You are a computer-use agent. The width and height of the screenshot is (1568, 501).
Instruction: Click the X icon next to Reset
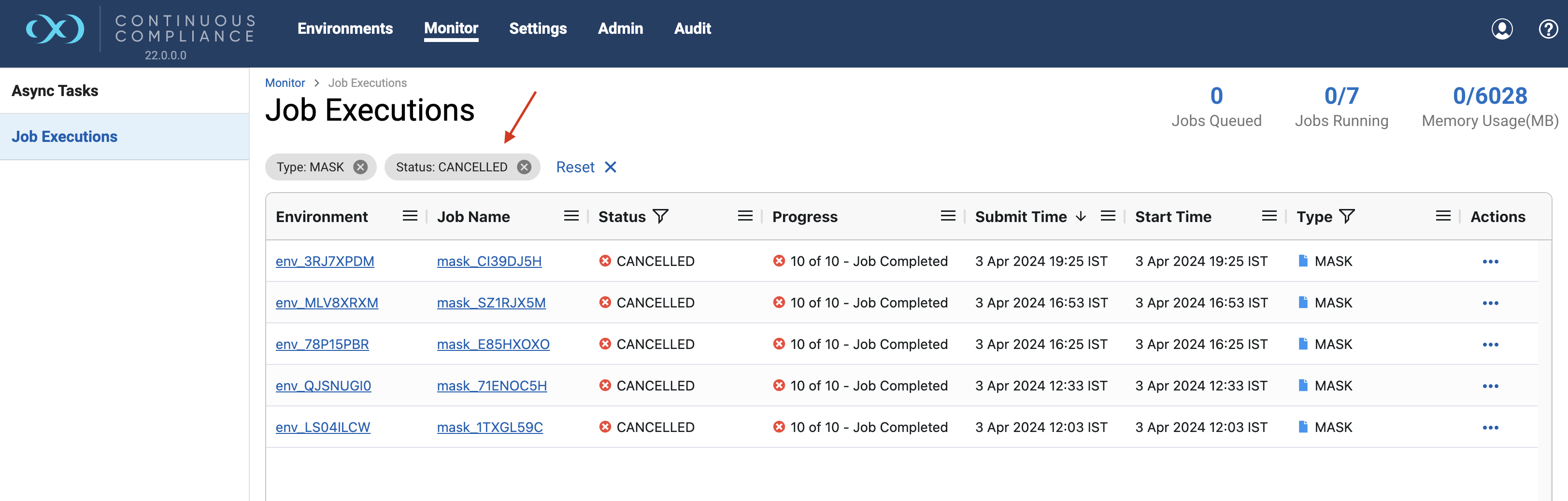(611, 167)
